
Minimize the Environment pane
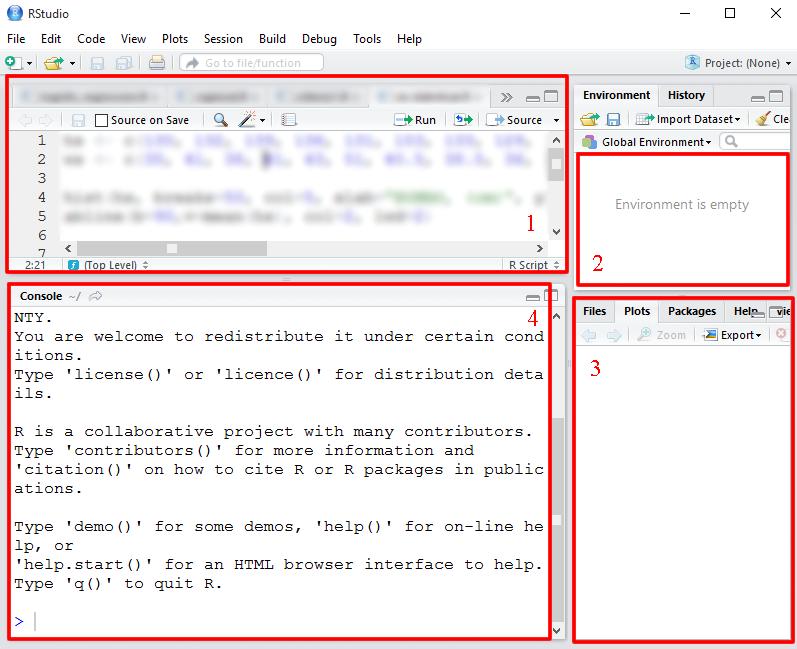tap(757, 98)
